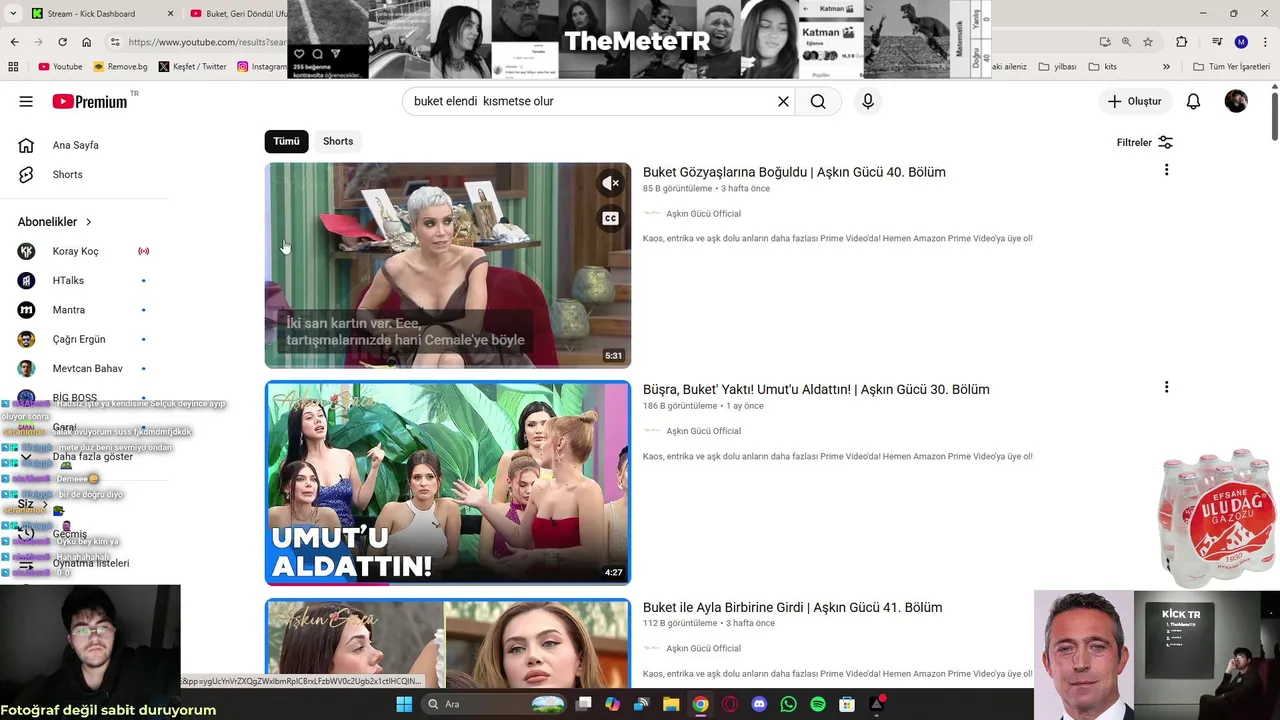Open options for Büşra, Buket' Yaktı video
The height and width of the screenshot is (720, 1280).
1166,387
